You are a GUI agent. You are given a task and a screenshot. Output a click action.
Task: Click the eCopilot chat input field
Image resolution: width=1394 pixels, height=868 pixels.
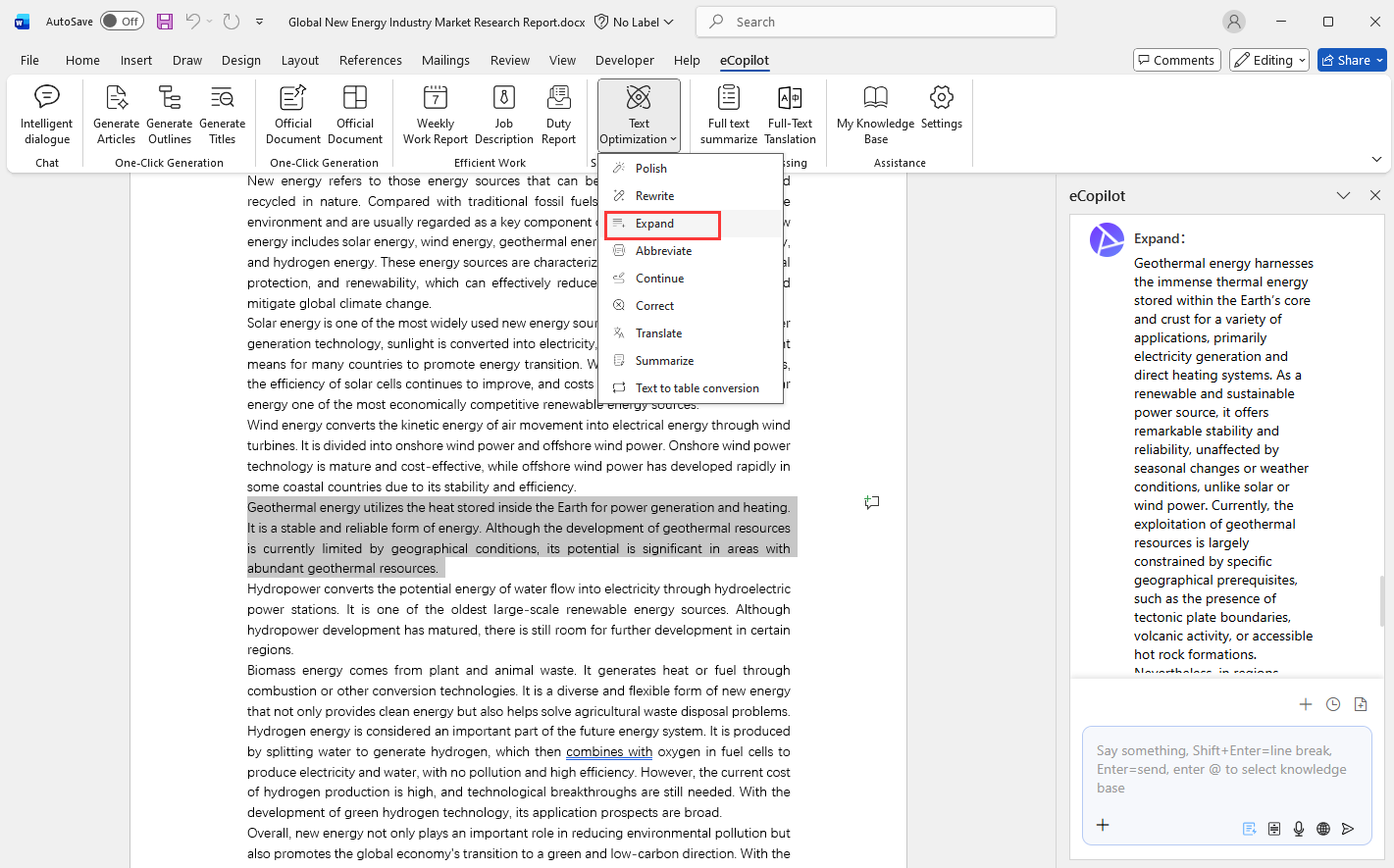pyautogui.click(x=1226, y=770)
